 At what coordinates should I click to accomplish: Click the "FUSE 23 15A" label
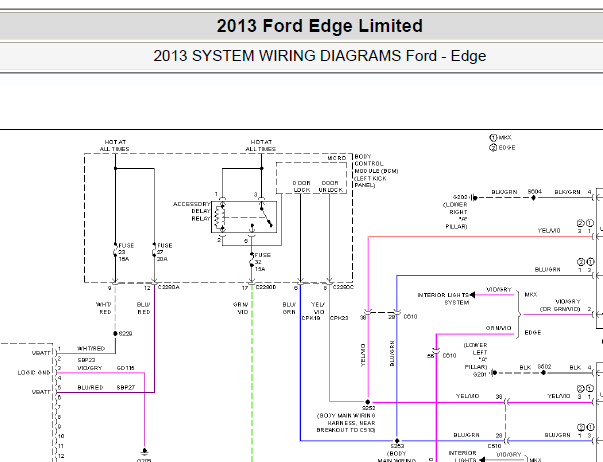coord(126,252)
